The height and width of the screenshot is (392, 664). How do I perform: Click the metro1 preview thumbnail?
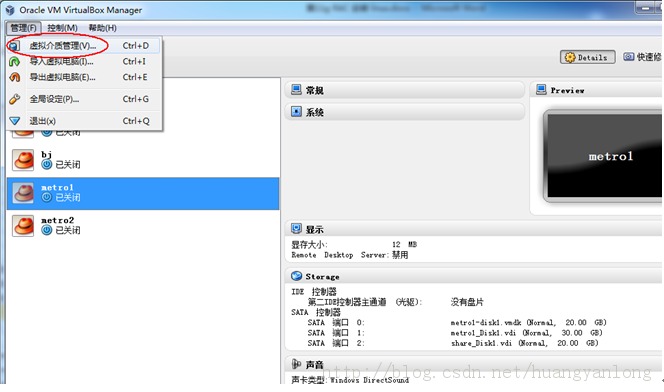coord(604,156)
